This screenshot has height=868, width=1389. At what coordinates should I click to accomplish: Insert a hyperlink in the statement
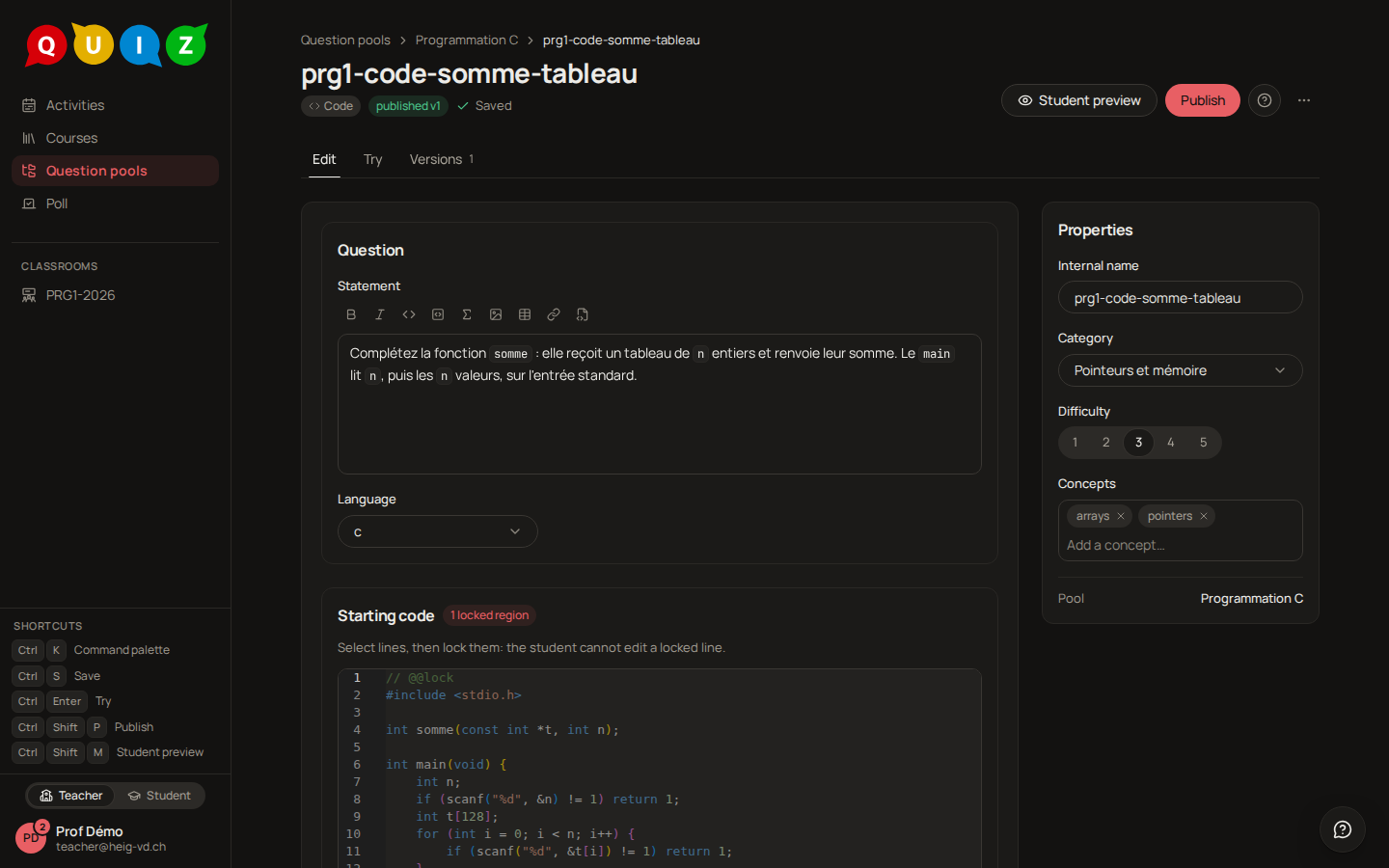tap(554, 314)
